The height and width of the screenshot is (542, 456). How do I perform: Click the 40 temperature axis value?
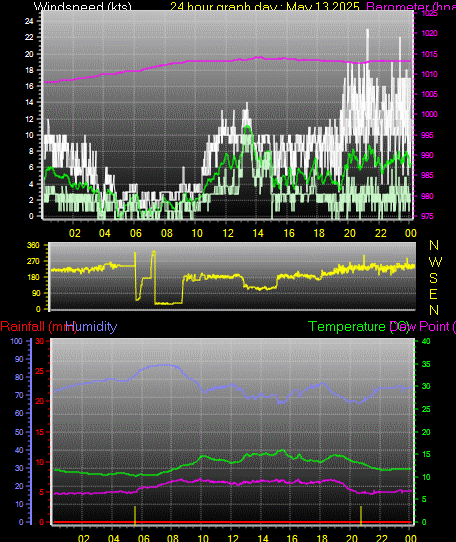coord(426,341)
